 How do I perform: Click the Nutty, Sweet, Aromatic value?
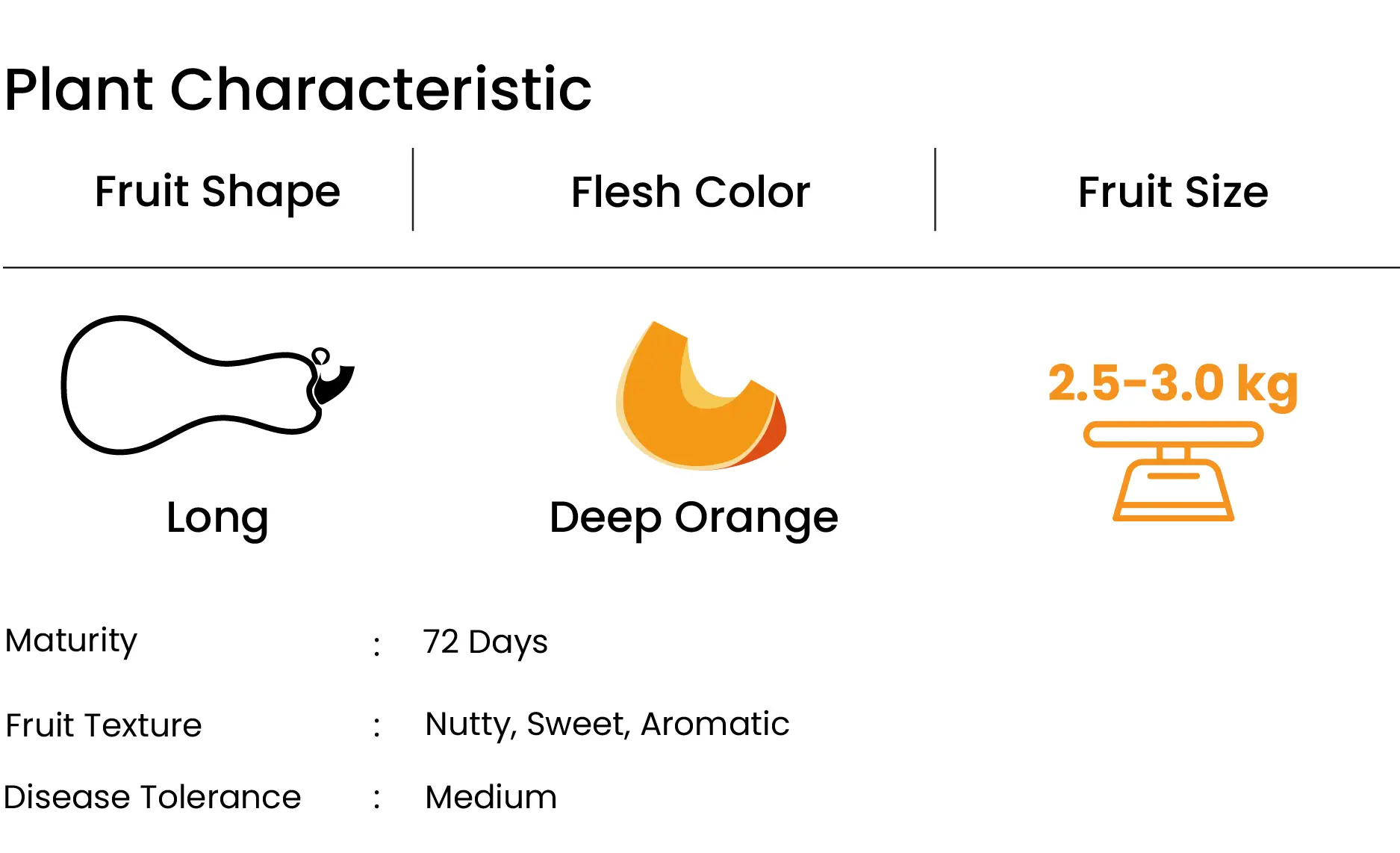click(x=607, y=725)
